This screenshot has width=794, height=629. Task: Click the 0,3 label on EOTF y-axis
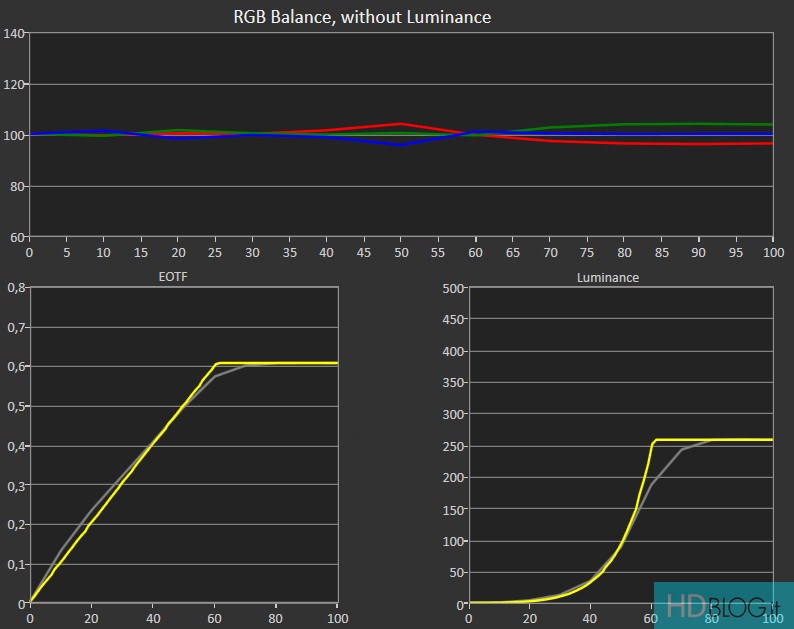[15, 486]
